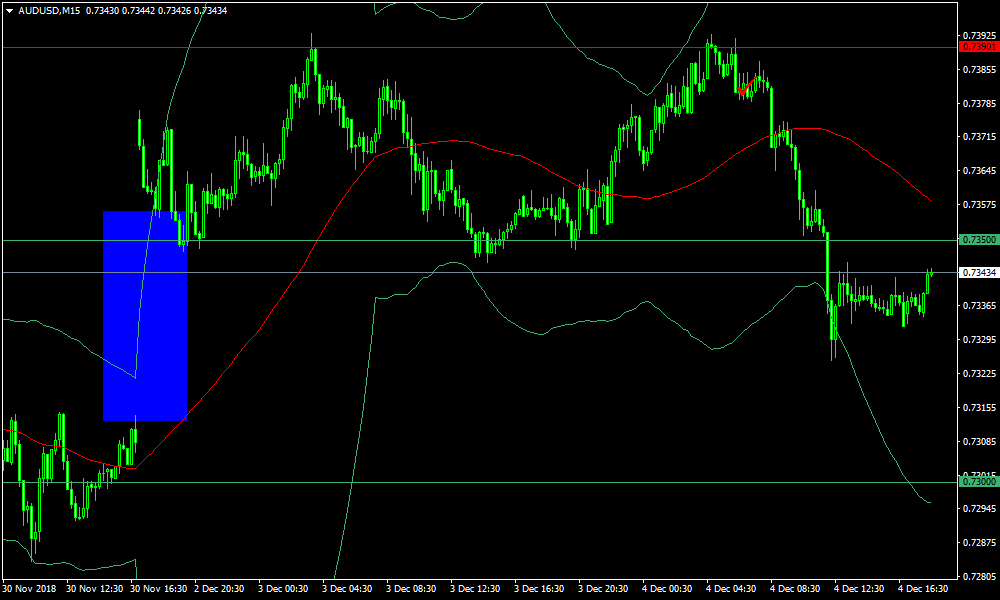Click the 0.73295 price axis value

click(x=980, y=339)
